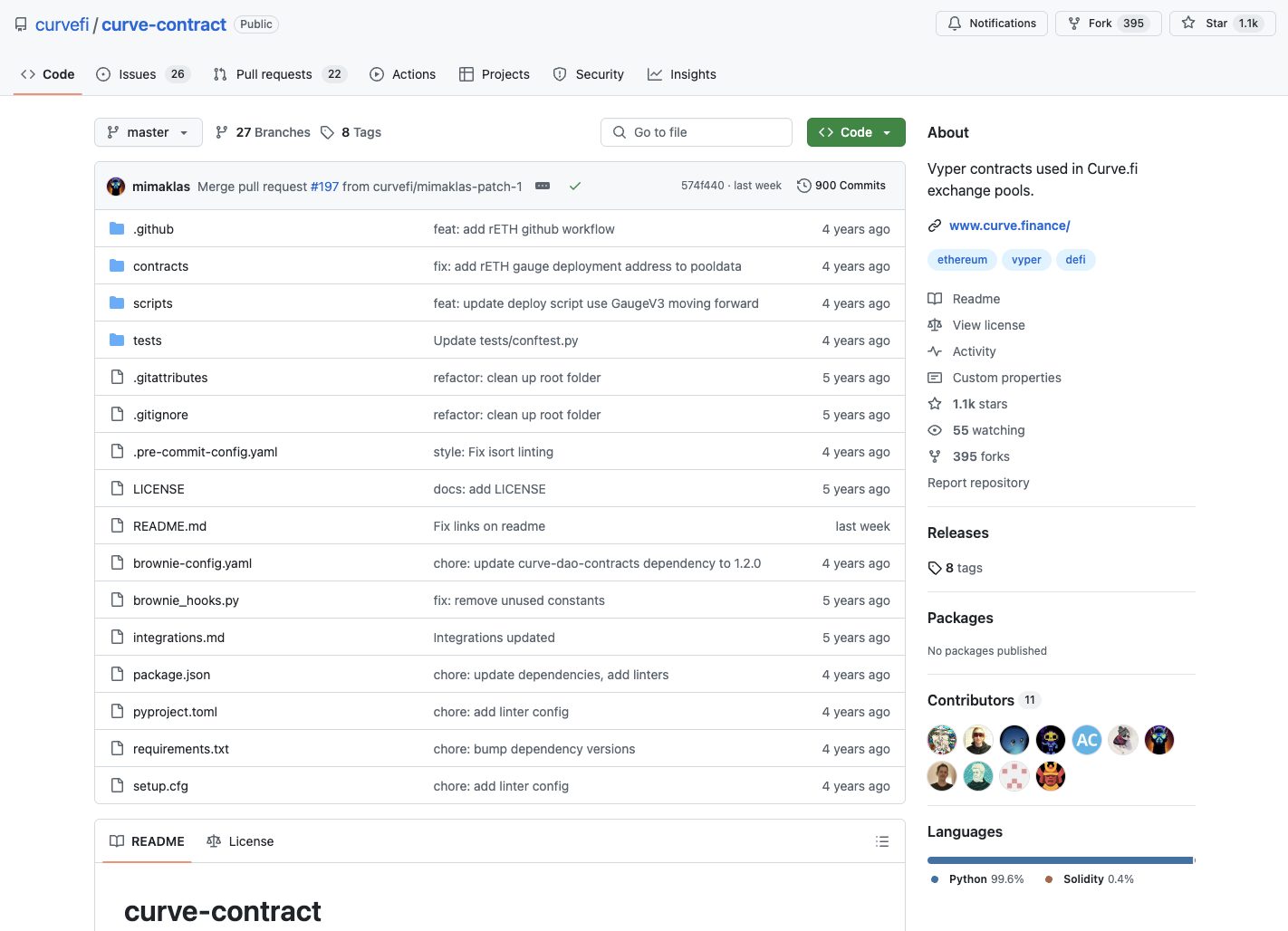Open the tests folder

click(x=147, y=341)
